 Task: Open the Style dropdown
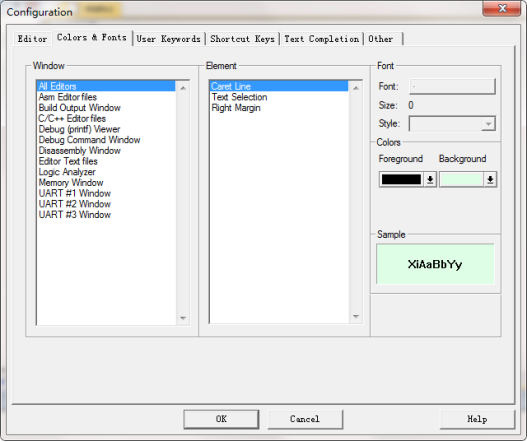(452, 124)
